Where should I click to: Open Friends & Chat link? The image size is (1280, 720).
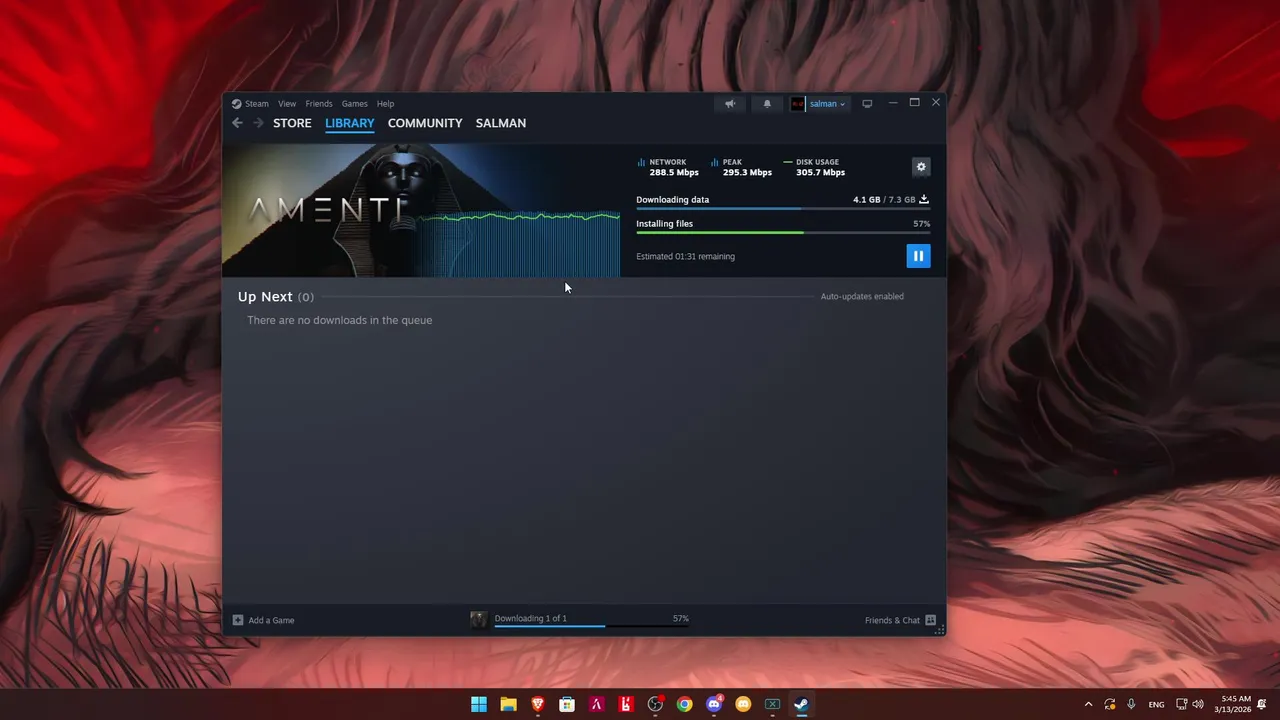[x=892, y=620]
